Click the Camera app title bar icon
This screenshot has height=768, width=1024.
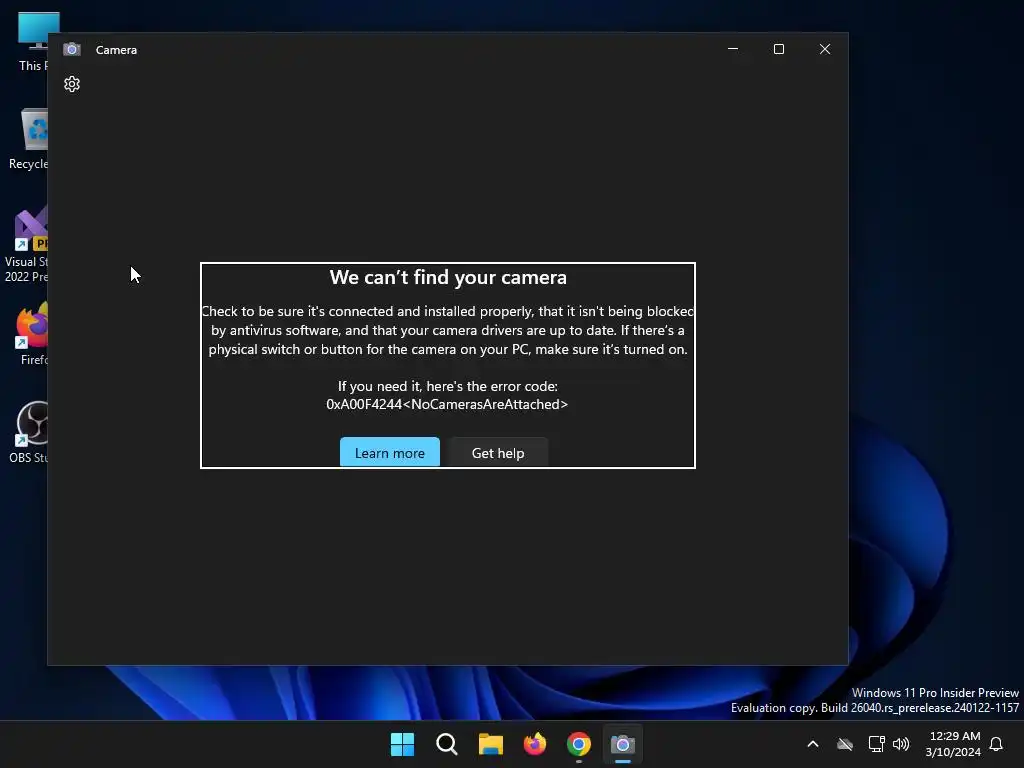(72, 50)
